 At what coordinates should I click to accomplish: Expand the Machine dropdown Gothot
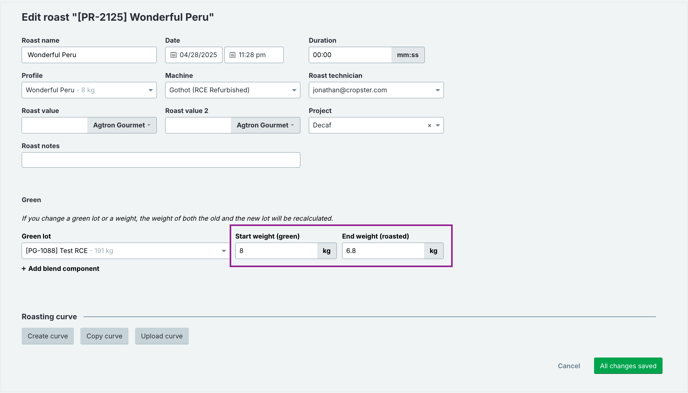(233, 90)
